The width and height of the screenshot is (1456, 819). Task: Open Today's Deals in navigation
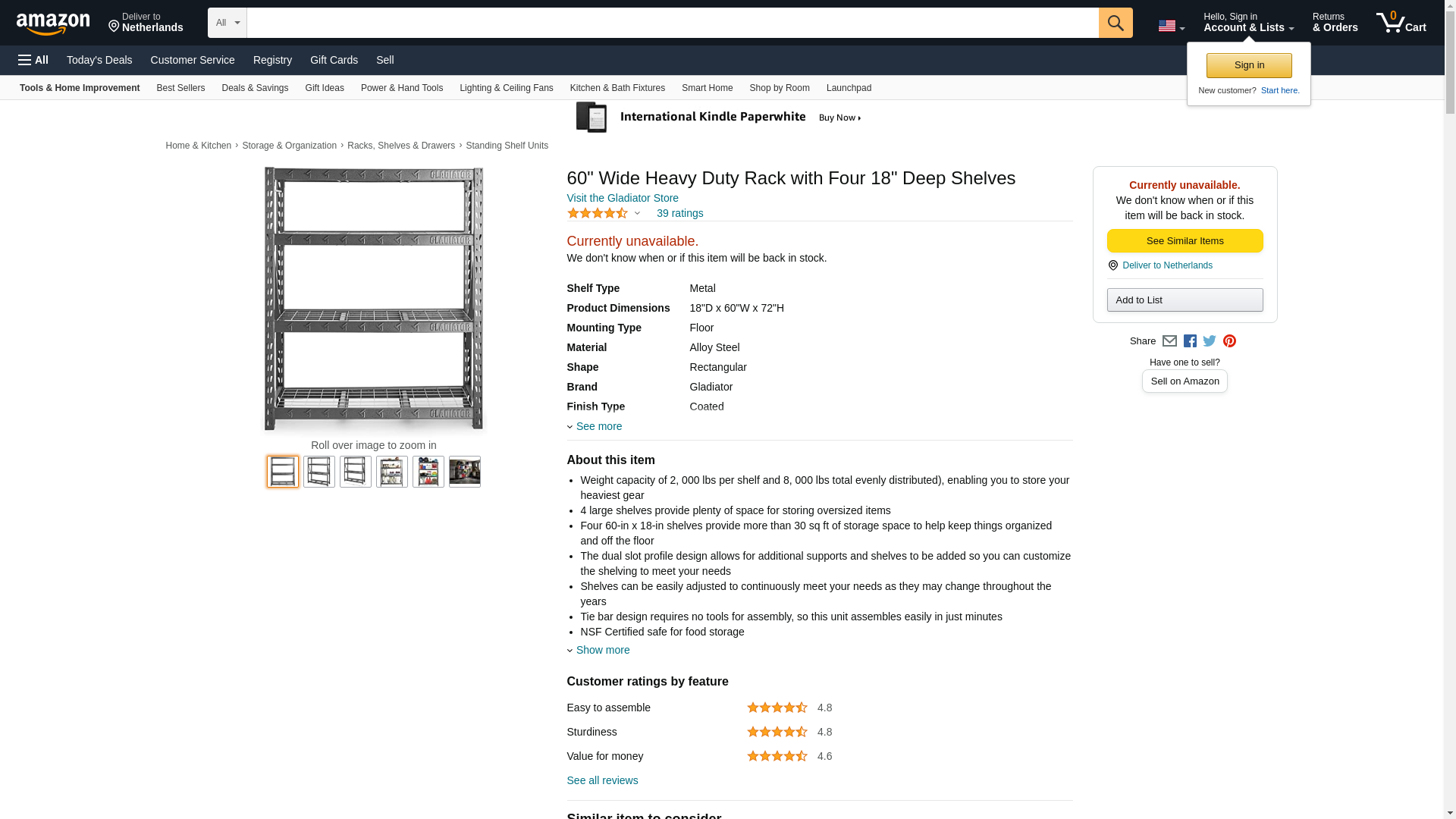pyautogui.click(x=99, y=60)
